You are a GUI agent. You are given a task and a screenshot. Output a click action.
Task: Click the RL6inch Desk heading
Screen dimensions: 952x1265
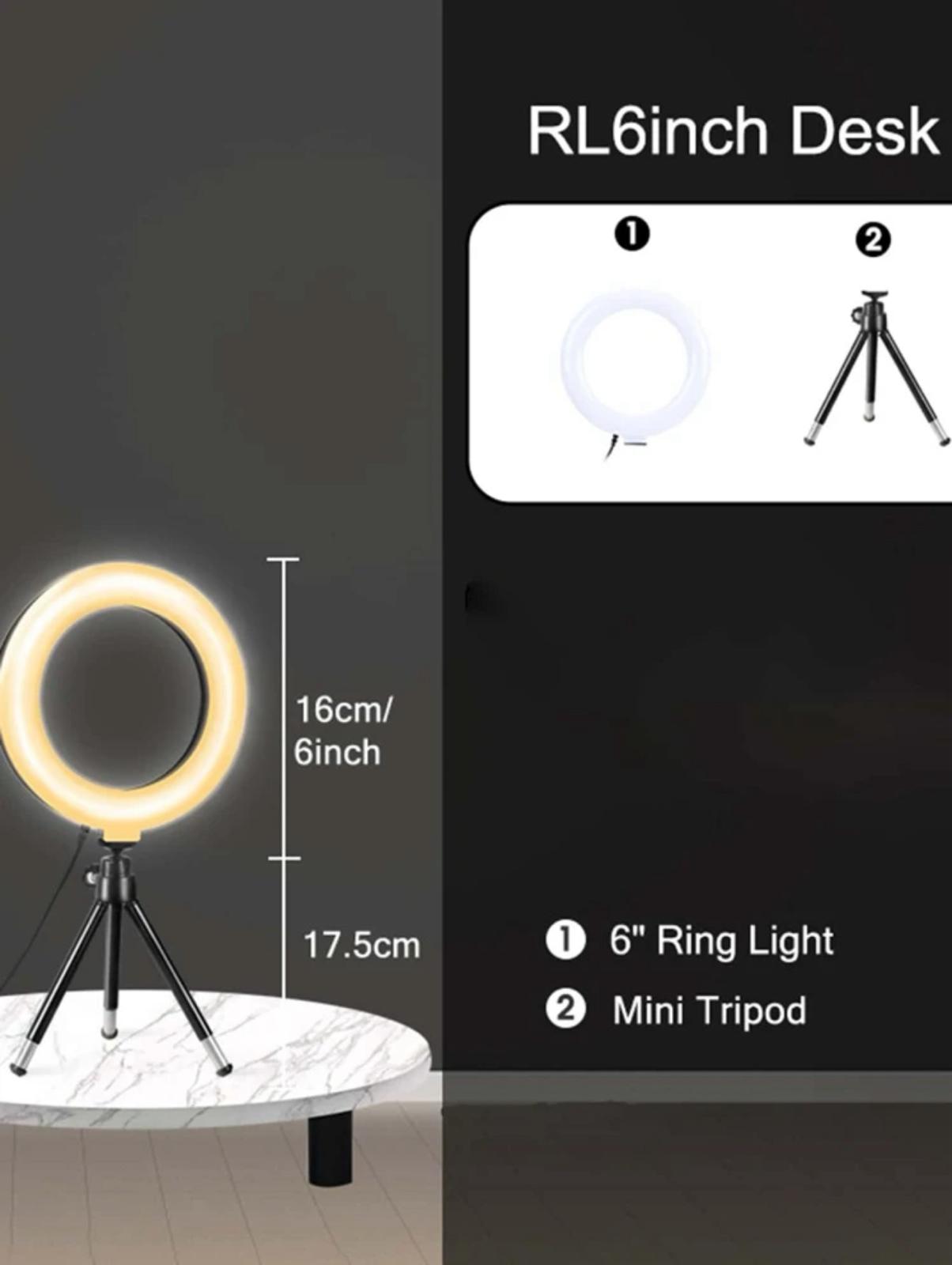[733, 130]
